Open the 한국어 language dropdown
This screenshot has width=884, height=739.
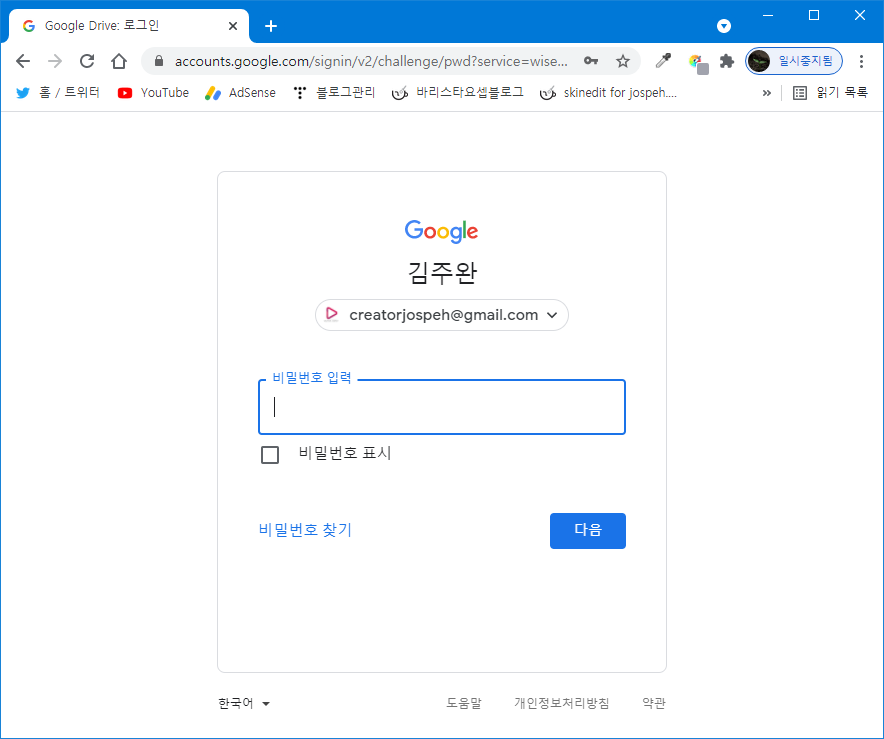coord(244,703)
